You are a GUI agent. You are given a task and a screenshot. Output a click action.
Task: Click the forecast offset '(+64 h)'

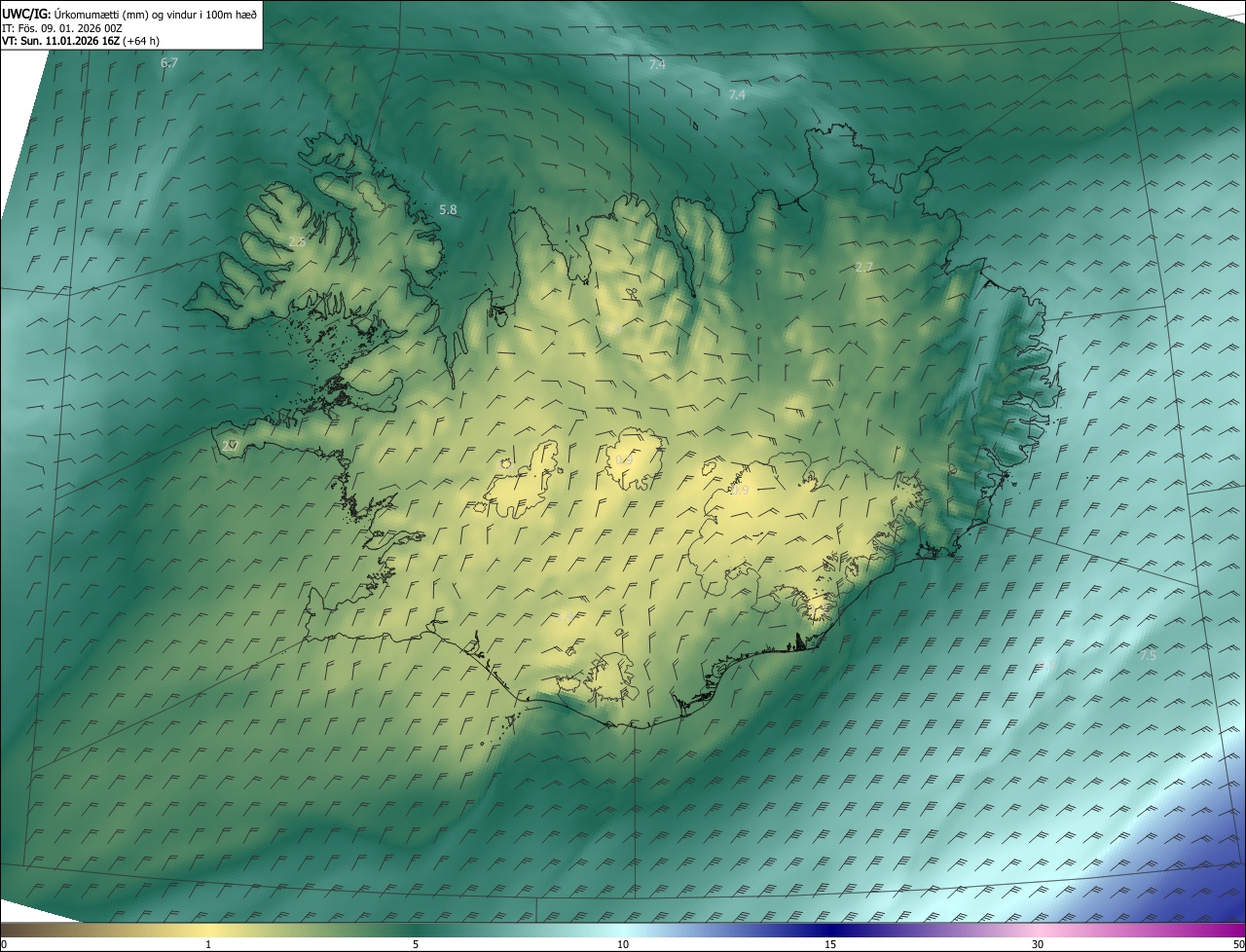pos(142,41)
